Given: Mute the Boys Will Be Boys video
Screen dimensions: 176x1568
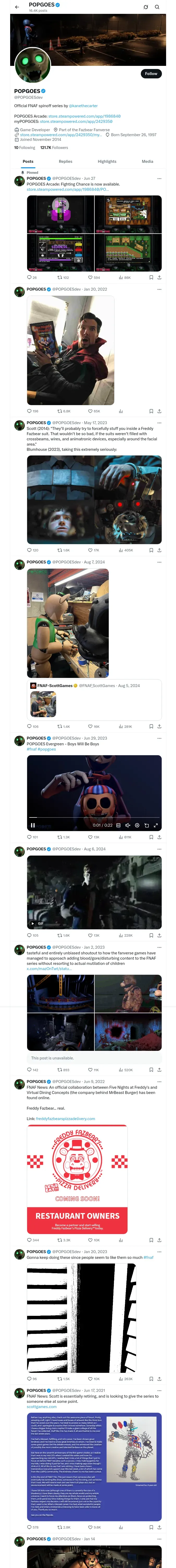Looking at the screenshot, I should click(x=128, y=825).
